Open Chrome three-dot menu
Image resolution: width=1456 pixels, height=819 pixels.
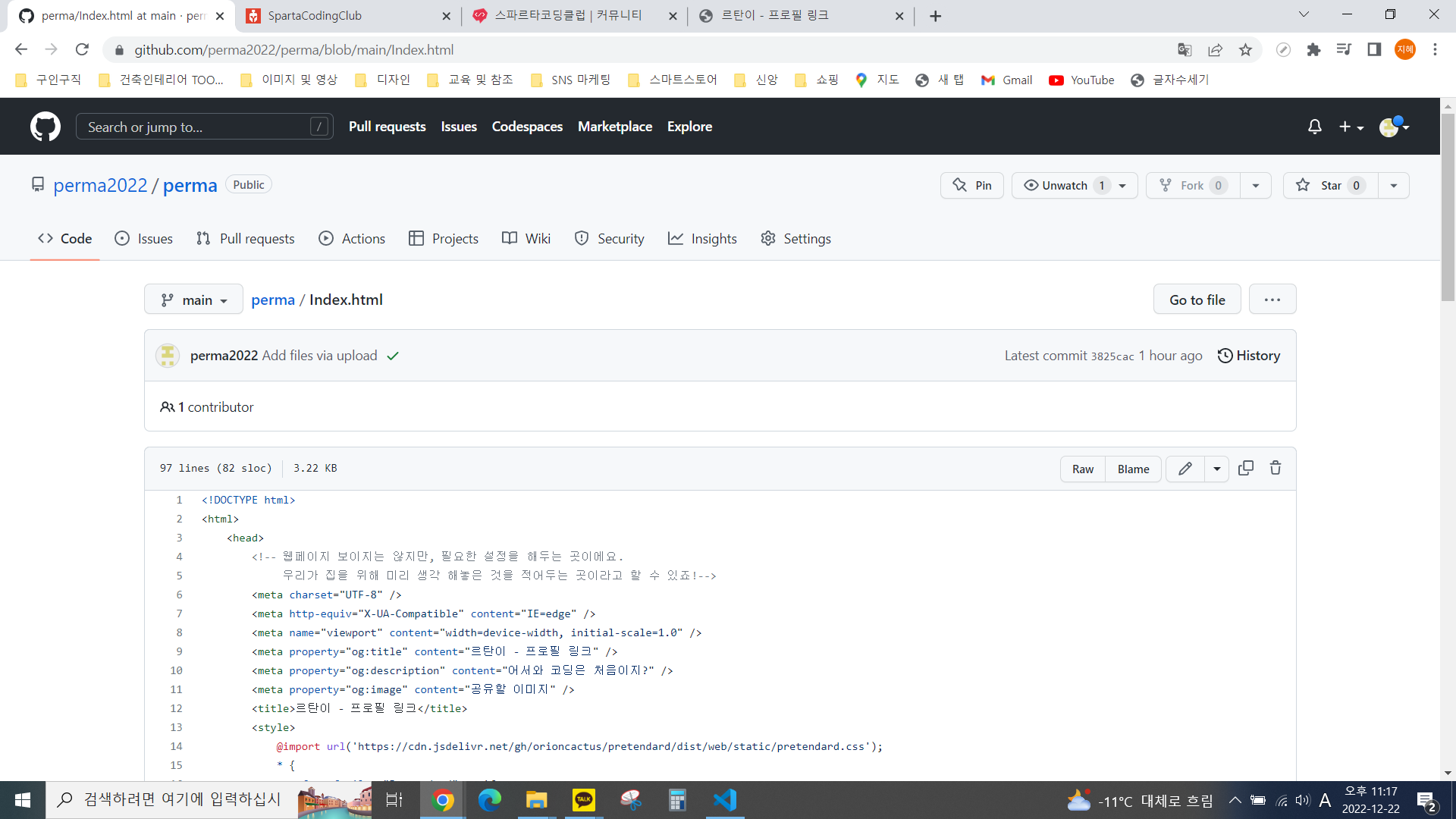1435,49
